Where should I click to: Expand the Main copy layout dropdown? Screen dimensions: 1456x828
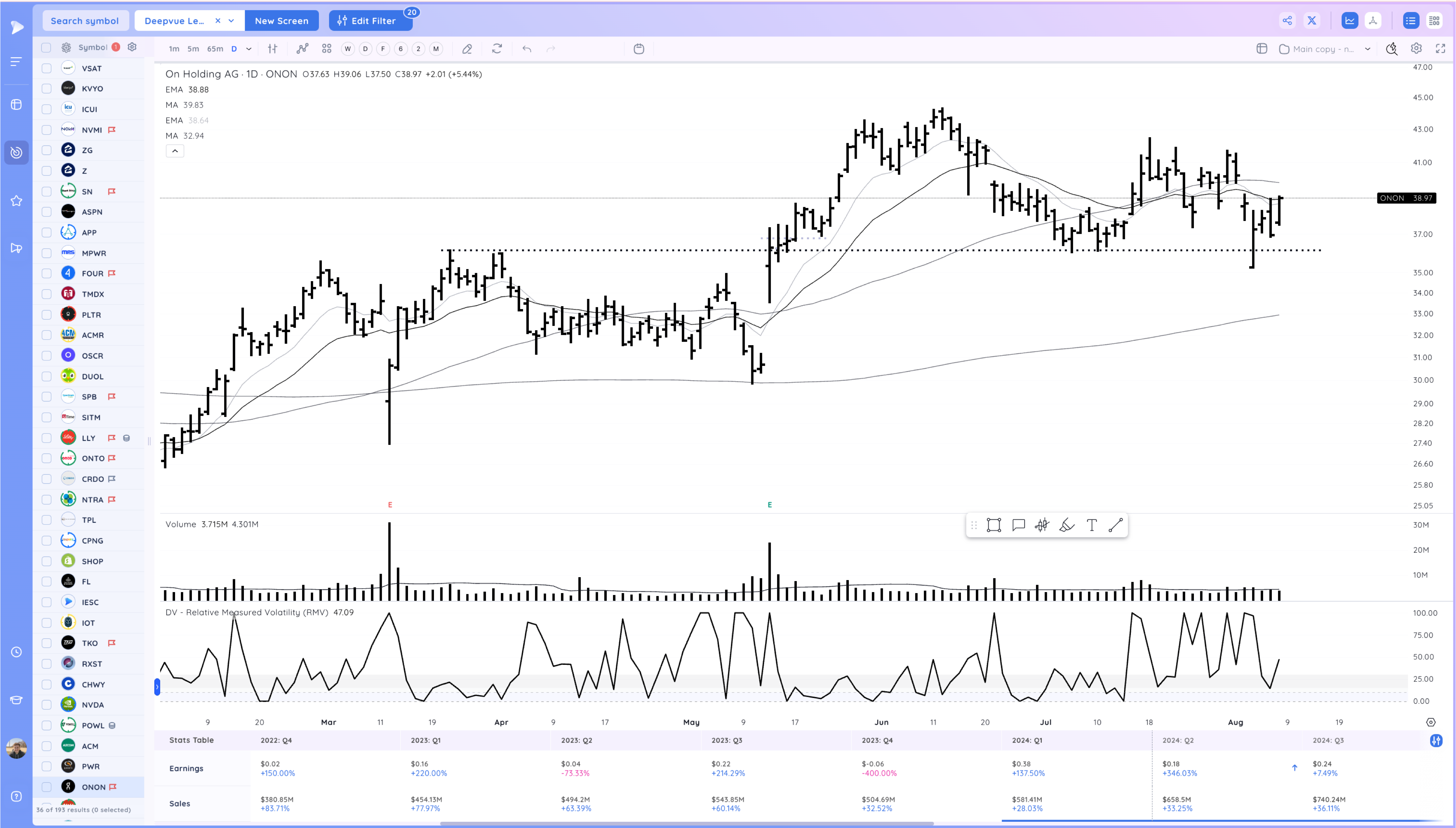coord(1367,49)
